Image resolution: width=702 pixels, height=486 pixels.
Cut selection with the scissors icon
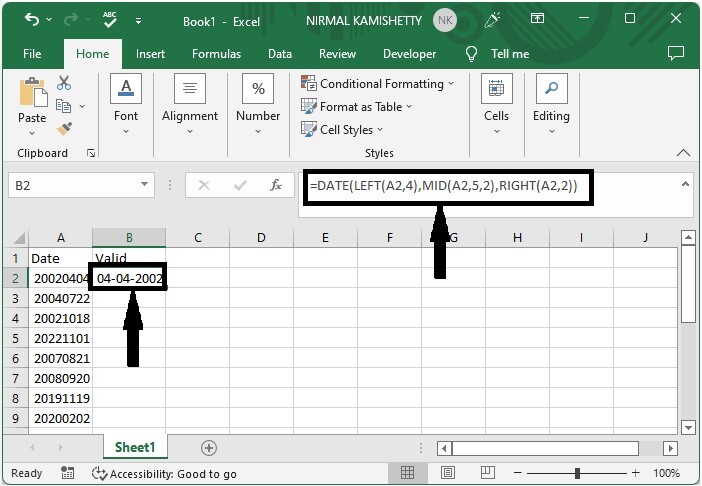[x=64, y=83]
